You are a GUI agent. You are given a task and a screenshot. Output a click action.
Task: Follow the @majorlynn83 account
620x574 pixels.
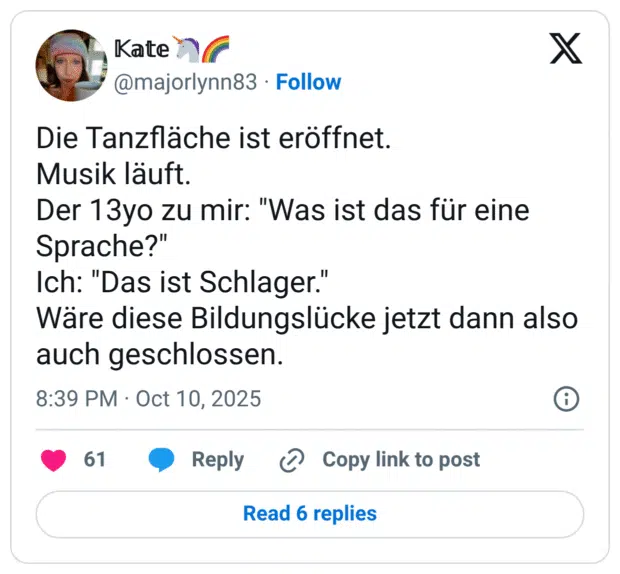tap(308, 82)
